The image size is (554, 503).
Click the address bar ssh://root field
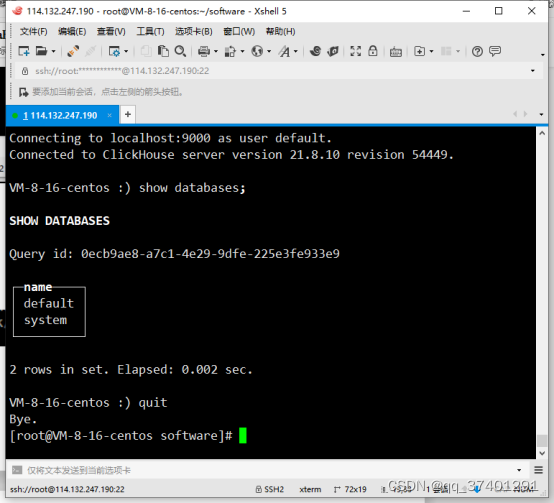pos(276,71)
